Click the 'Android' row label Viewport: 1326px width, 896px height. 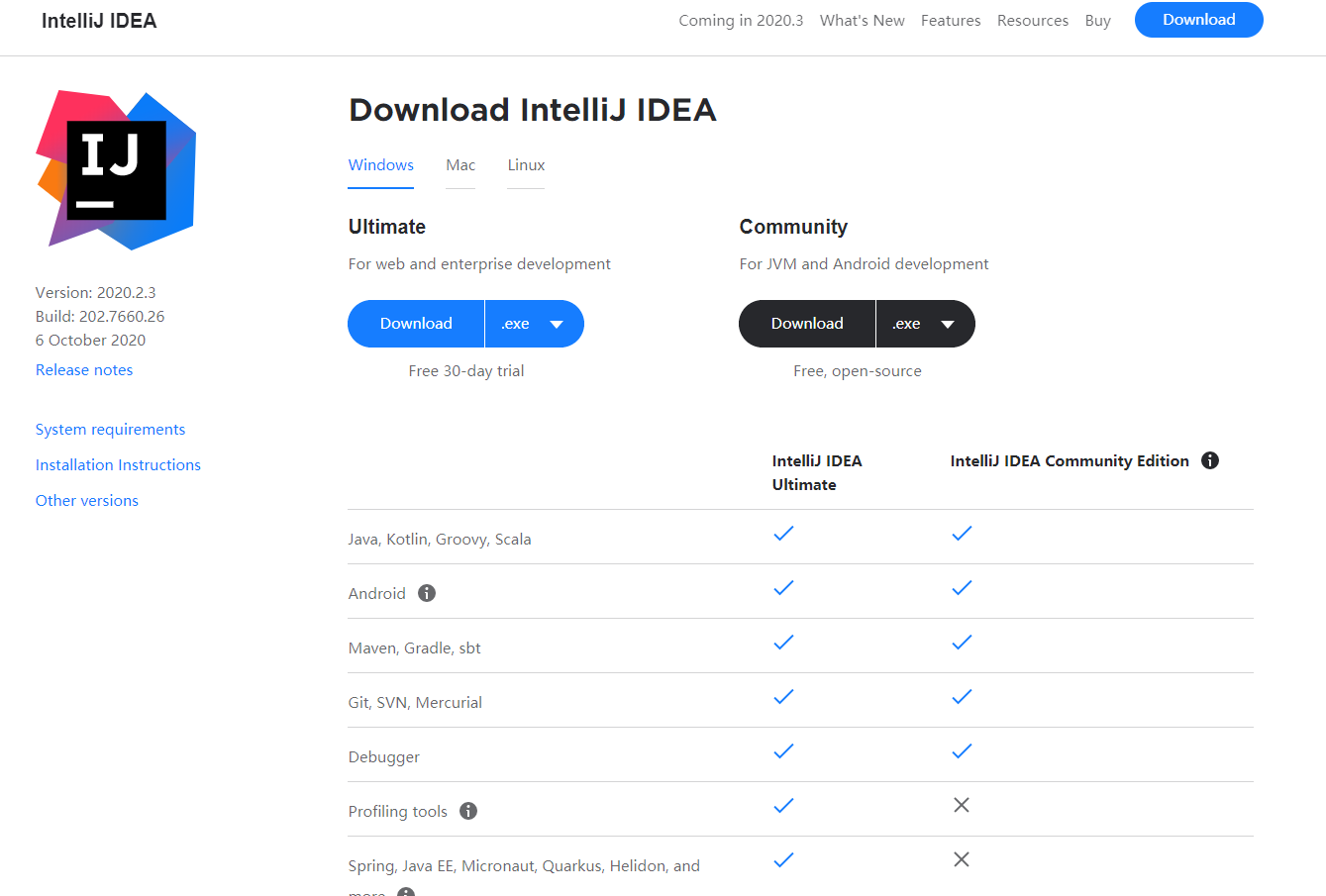(x=377, y=594)
